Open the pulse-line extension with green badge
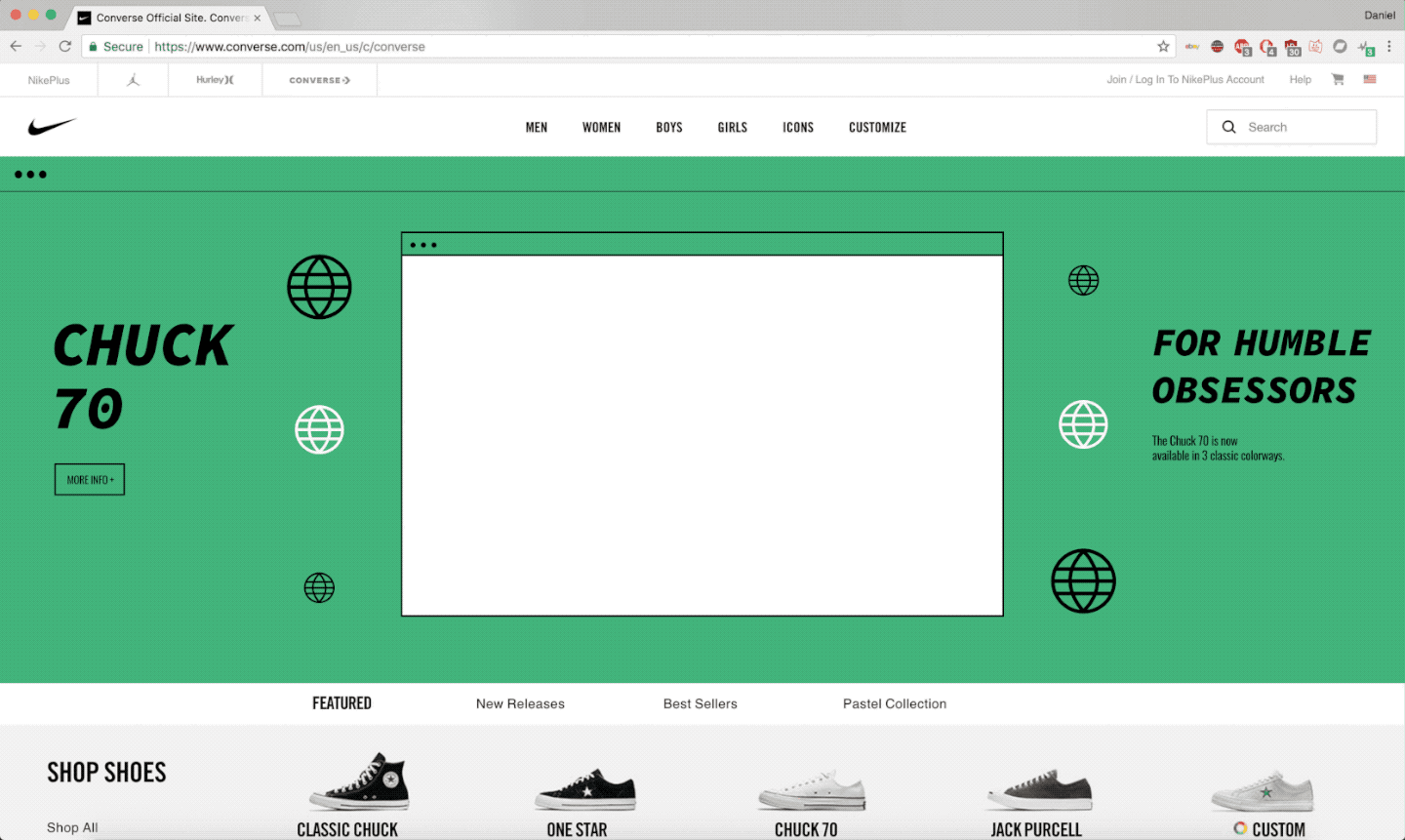 tap(1366, 47)
